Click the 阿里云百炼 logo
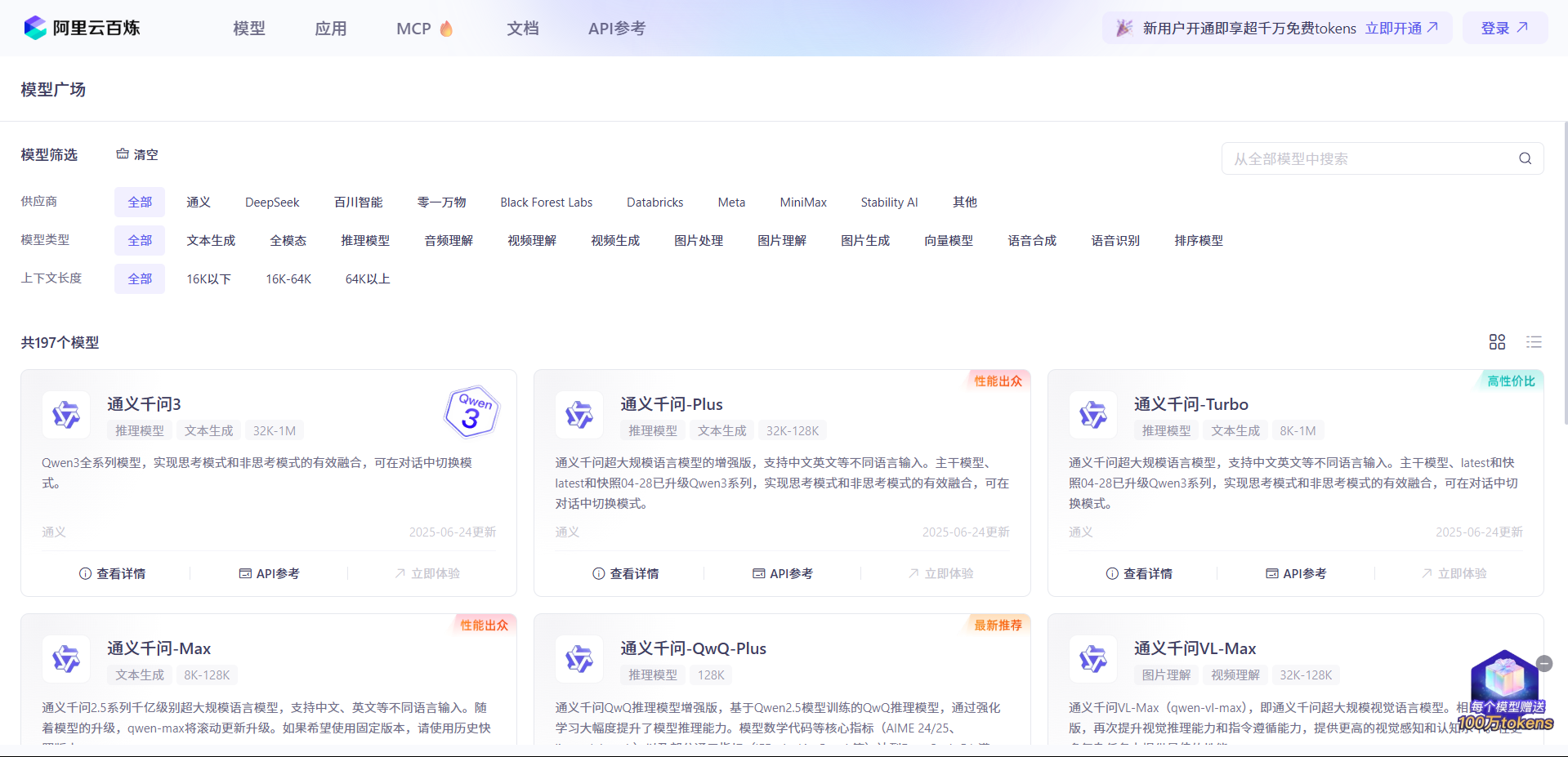The height and width of the screenshot is (757, 1568). coord(82,28)
